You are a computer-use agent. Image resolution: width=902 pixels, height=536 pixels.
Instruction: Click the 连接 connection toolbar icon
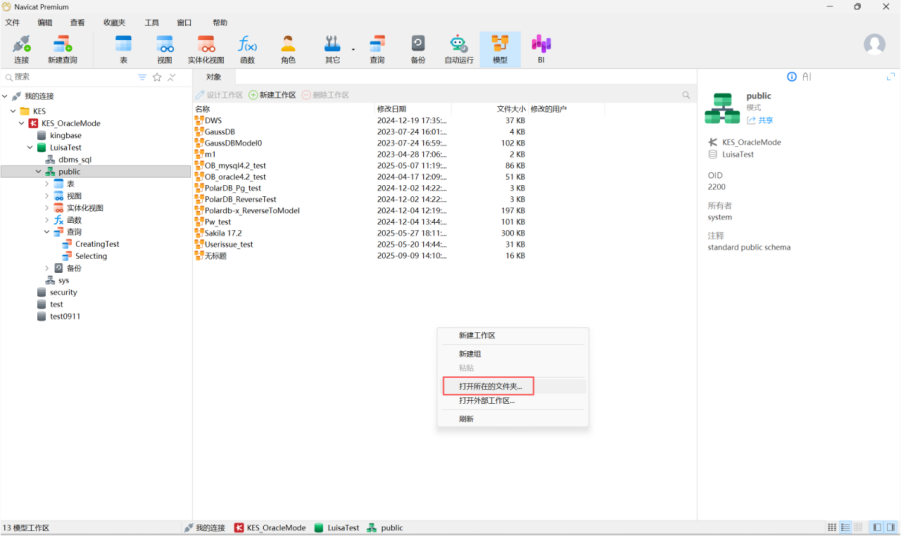coord(21,47)
